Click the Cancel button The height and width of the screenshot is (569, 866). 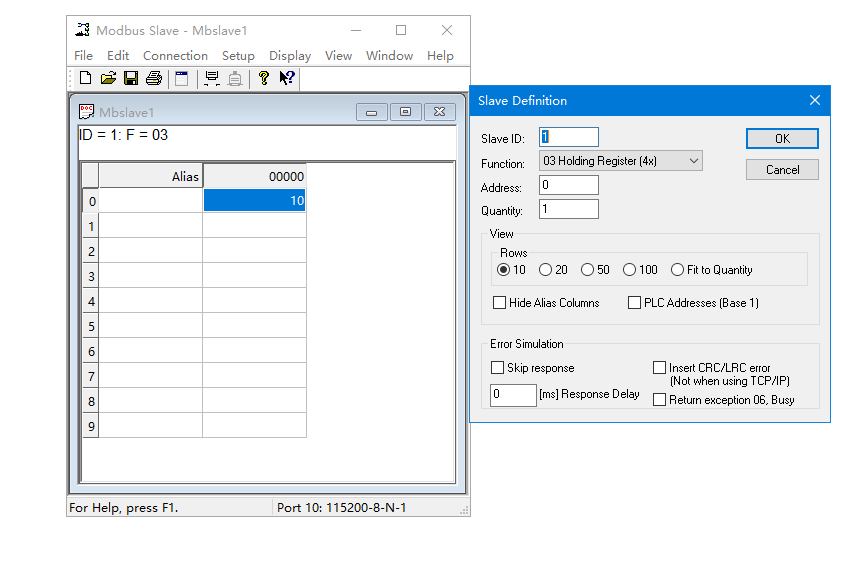(x=782, y=170)
